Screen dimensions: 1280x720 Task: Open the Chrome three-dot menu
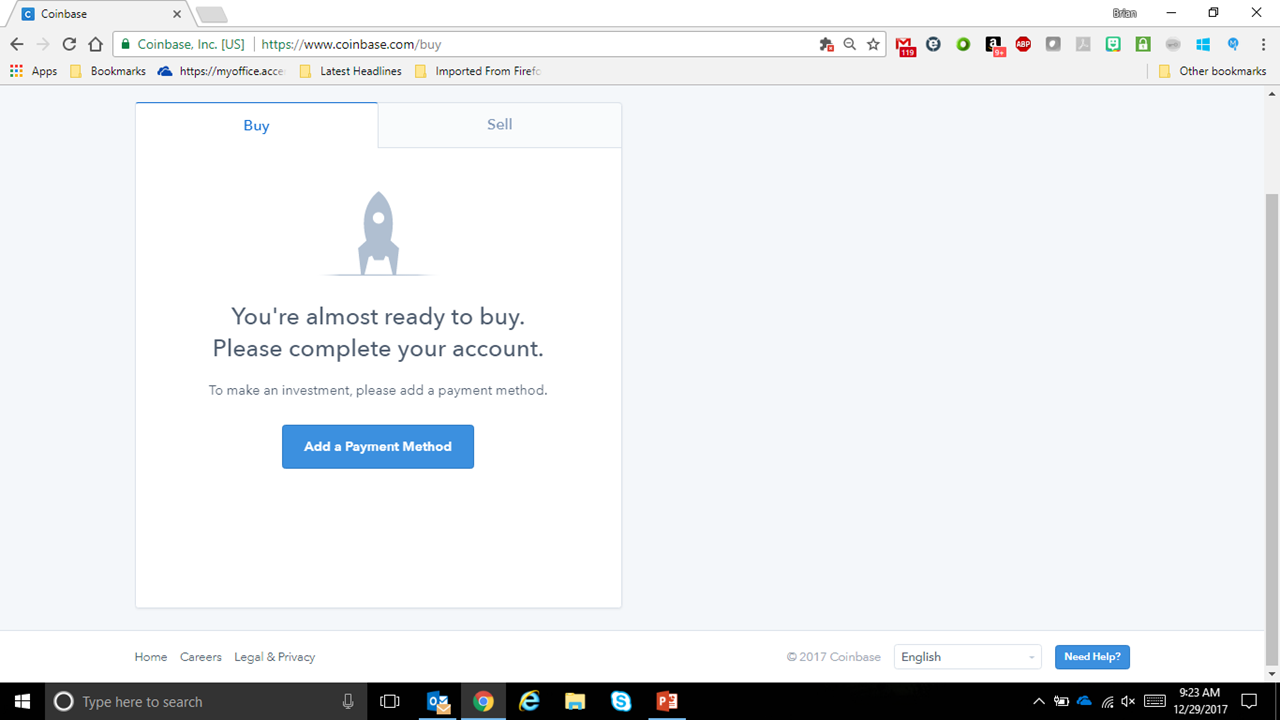coord(1263,45)
